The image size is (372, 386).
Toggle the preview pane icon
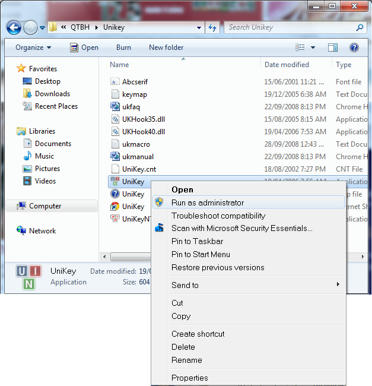(333, 48)
